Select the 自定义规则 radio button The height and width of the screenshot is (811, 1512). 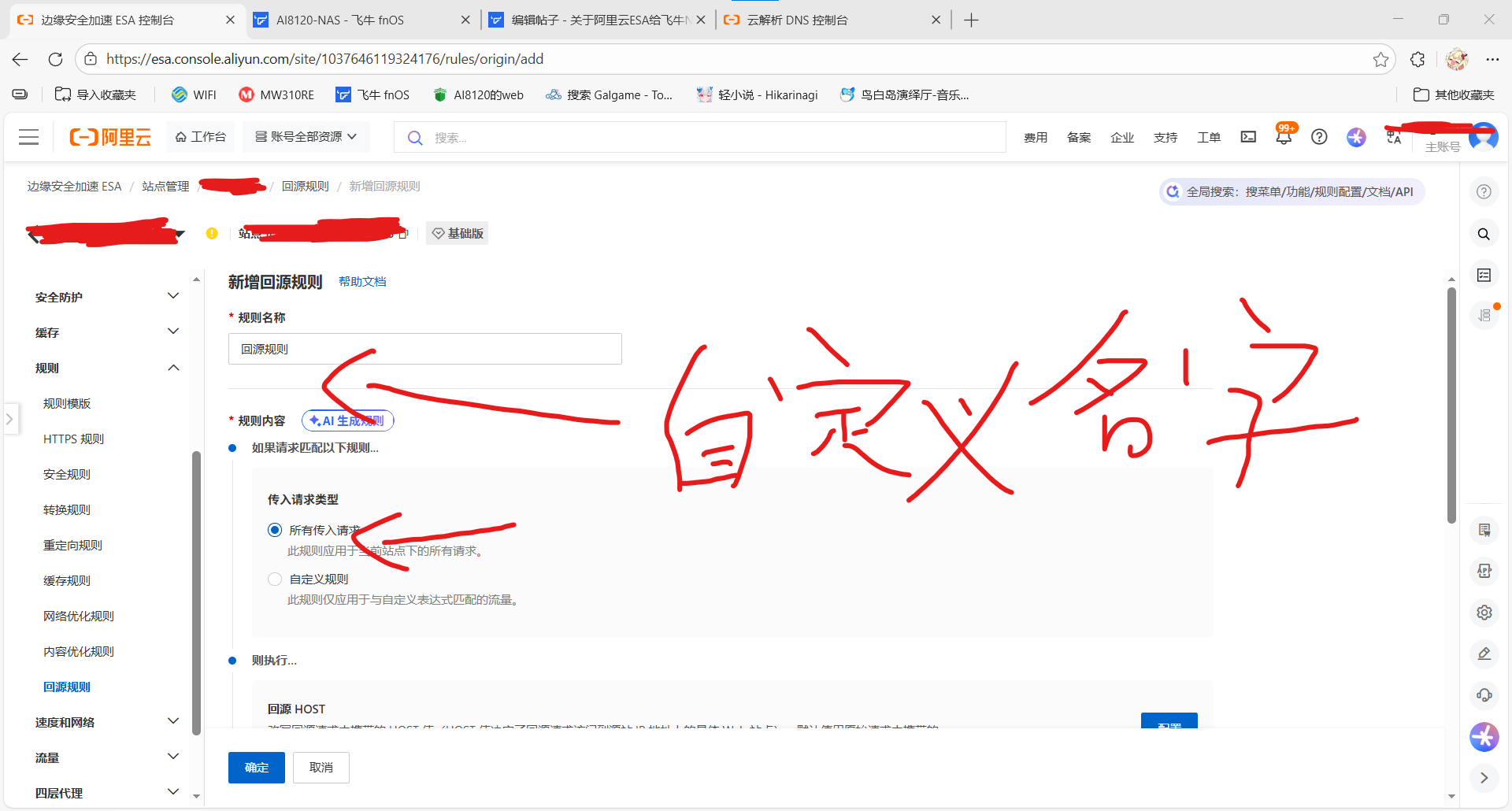pos(275,579)
